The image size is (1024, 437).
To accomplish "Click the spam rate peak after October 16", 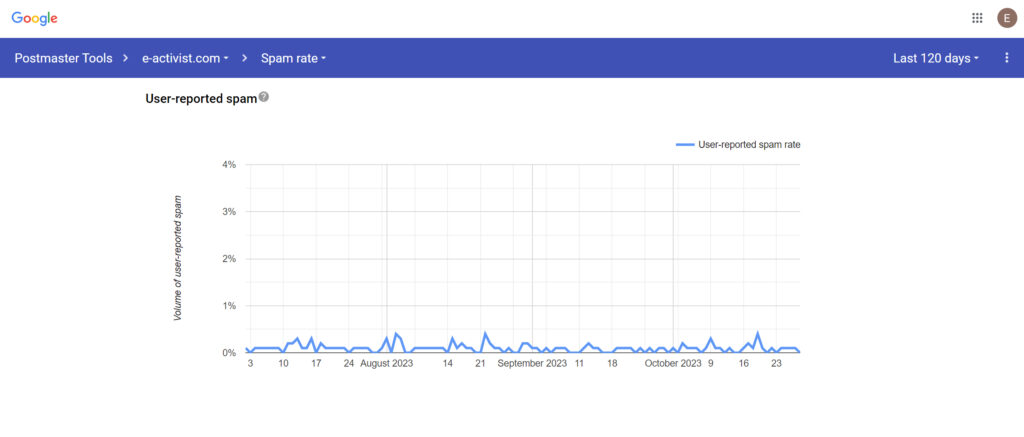I will click(x=758, y=334).
